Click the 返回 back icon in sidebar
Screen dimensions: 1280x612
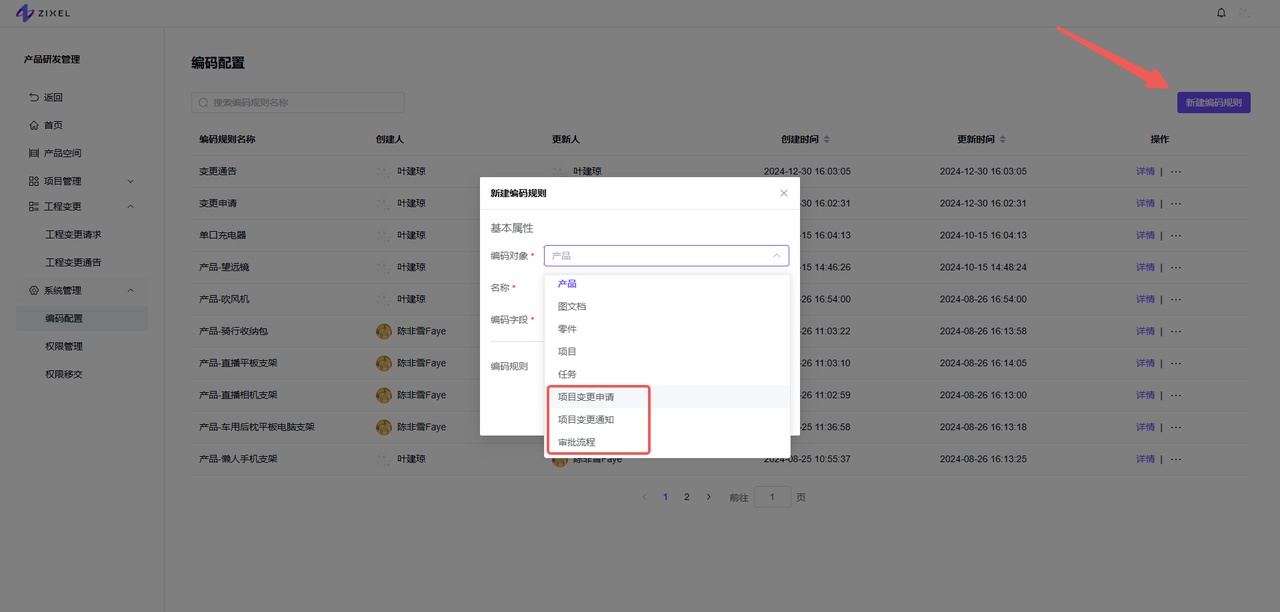click(x=34, y=97)
